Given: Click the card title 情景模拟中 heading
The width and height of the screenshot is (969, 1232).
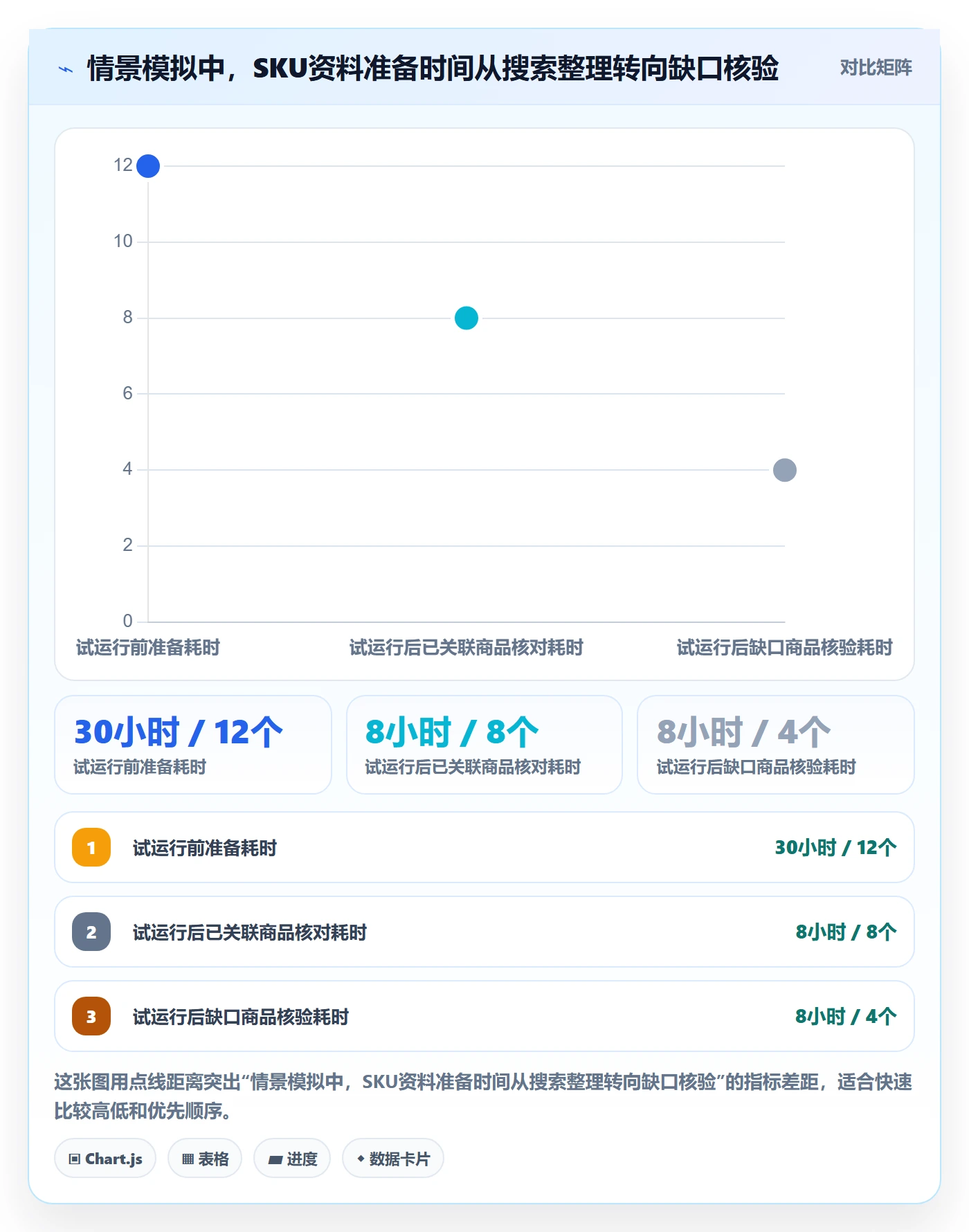Looking at the screenshot, I should point(433,69).
